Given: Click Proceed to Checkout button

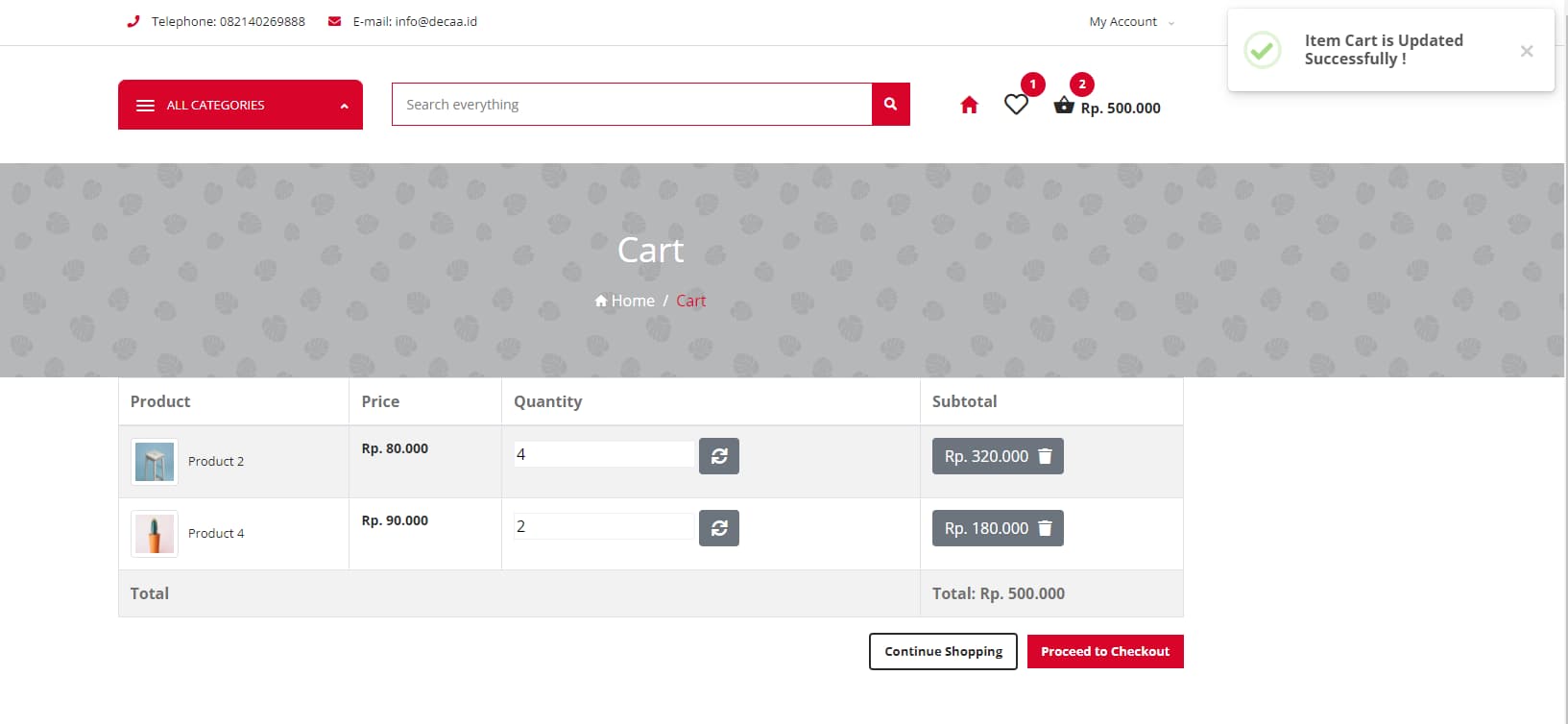Looking at the screenshot, I should click(1105, 651).
